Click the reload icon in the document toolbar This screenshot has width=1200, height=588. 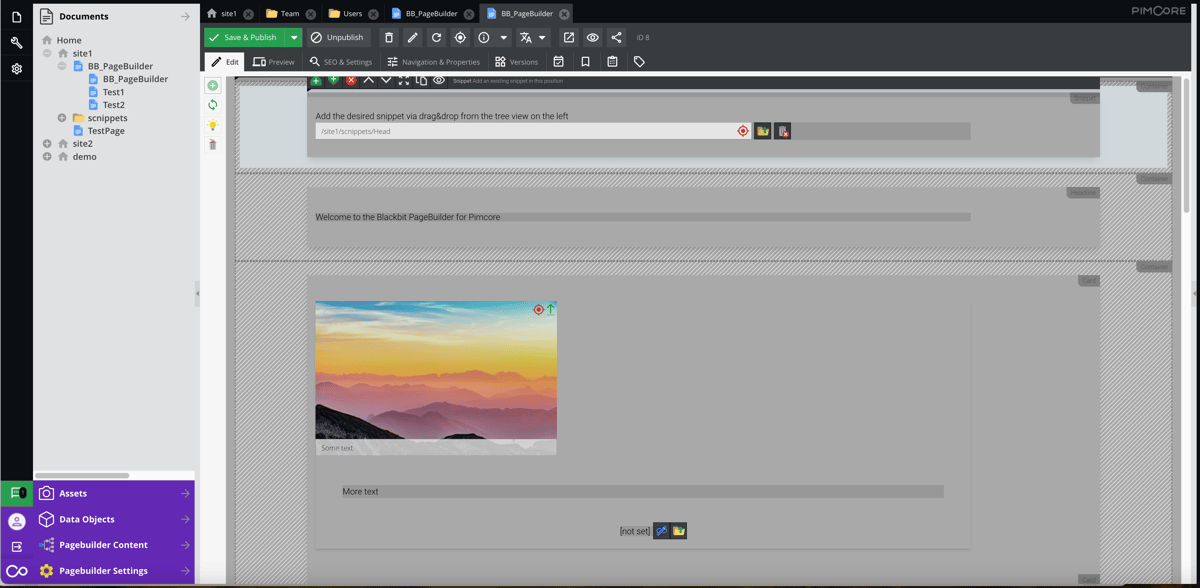coord(438,37)
